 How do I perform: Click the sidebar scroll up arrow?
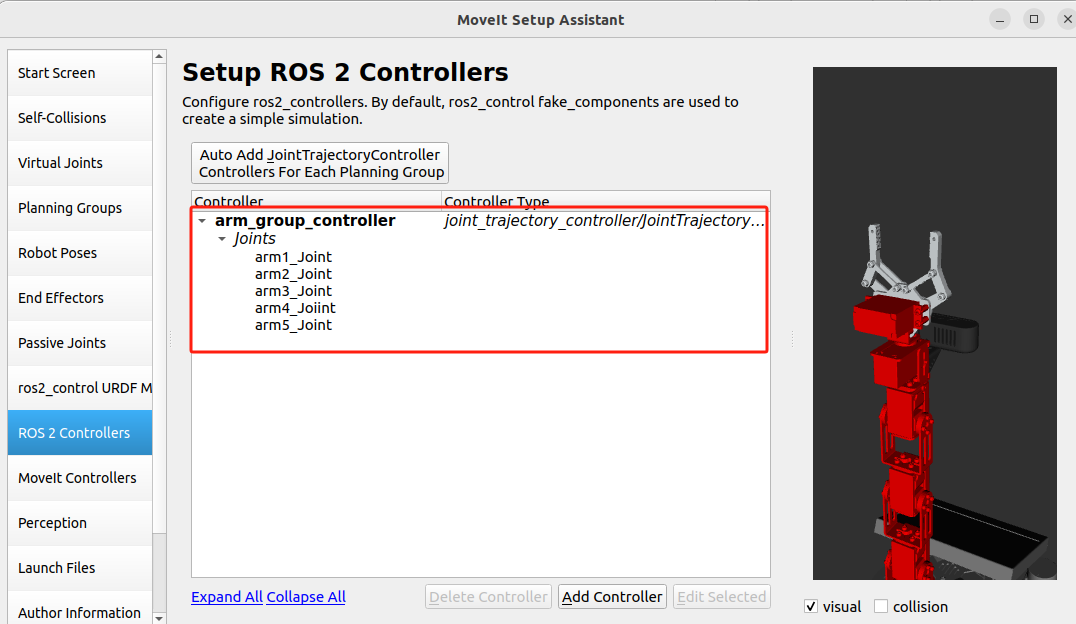tap(159, 56)
